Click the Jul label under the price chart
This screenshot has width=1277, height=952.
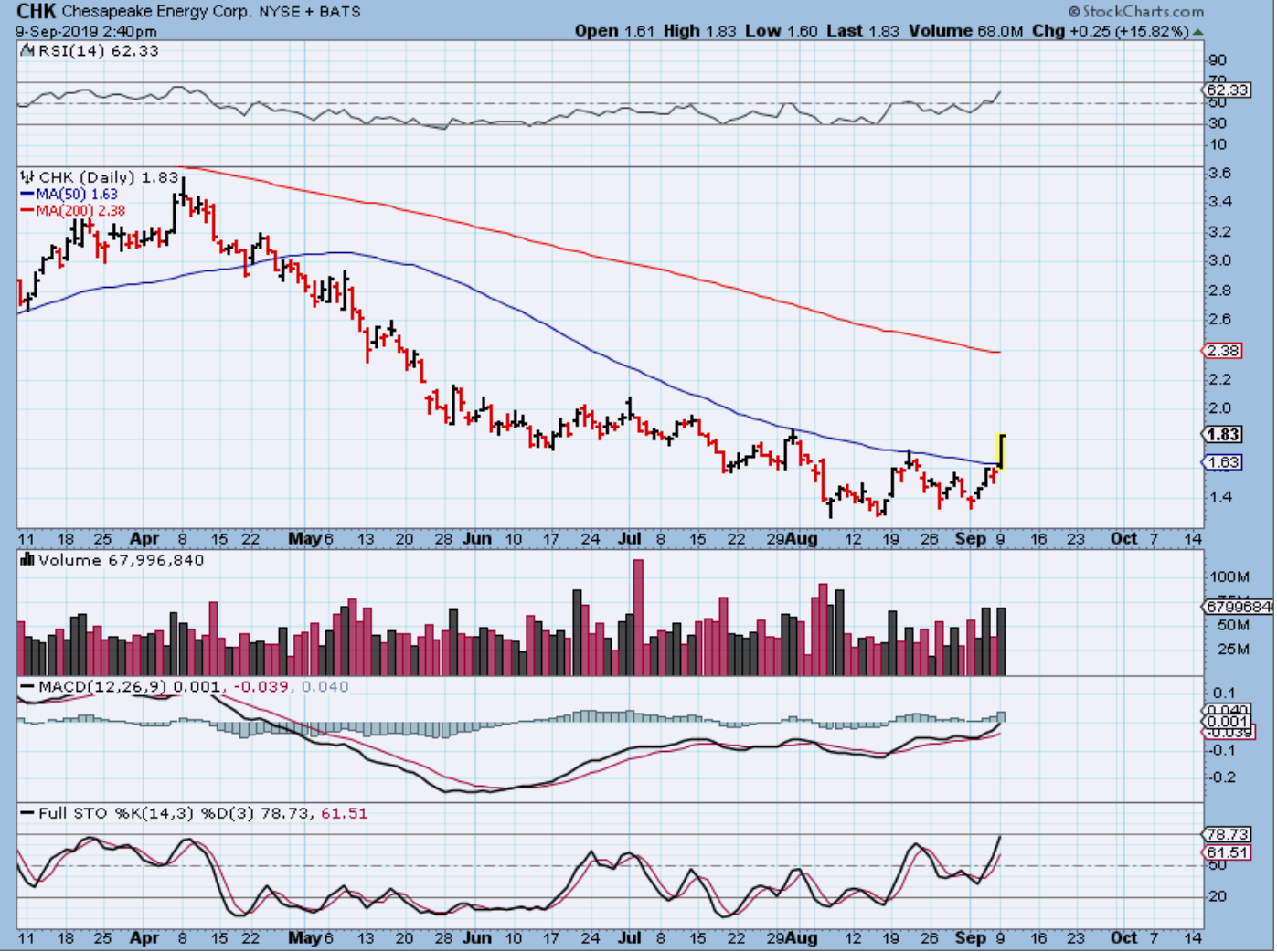click(629, 539)
